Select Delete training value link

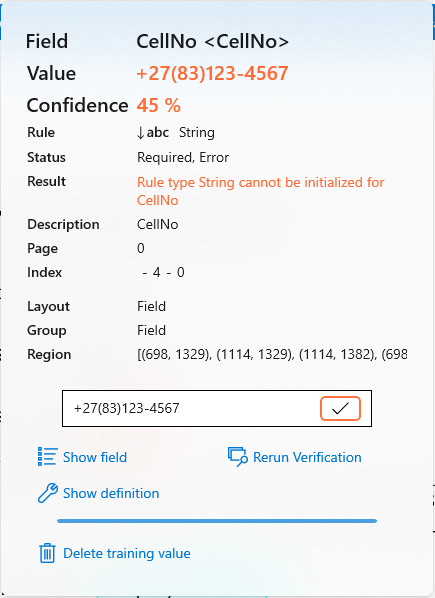tap(127, 553)
